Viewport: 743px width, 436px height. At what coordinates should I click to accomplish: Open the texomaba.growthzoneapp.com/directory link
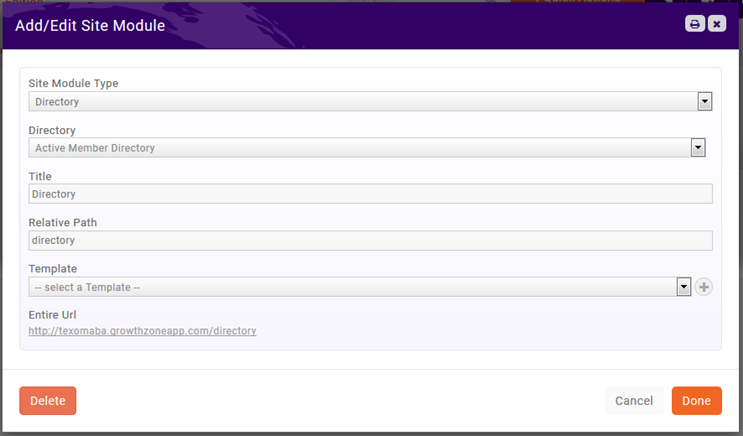142,330
